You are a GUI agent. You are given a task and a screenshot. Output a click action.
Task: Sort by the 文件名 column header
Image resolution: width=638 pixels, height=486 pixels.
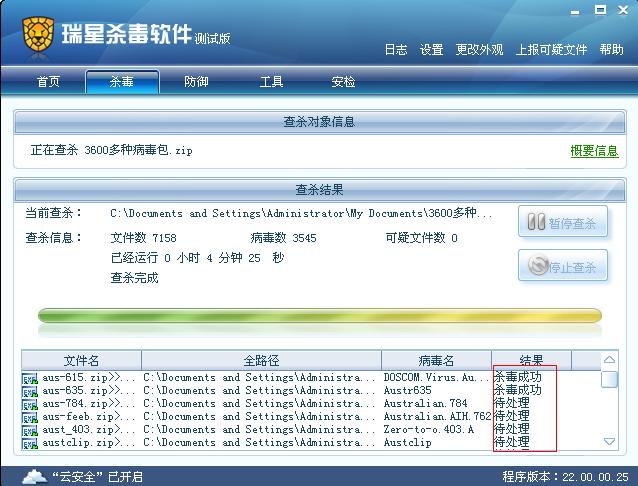[81, 360]
